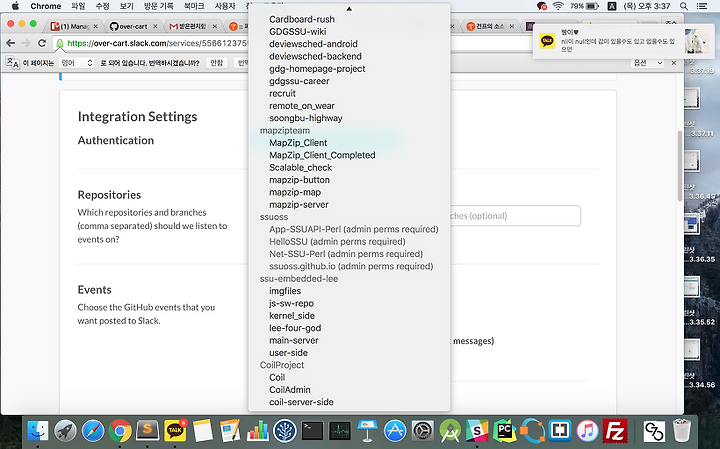Image resolution: width=720 pixels, height=449 pixels.
Task: Launch Launchpad rocket icon in Dock
Action: click(65, 431)
